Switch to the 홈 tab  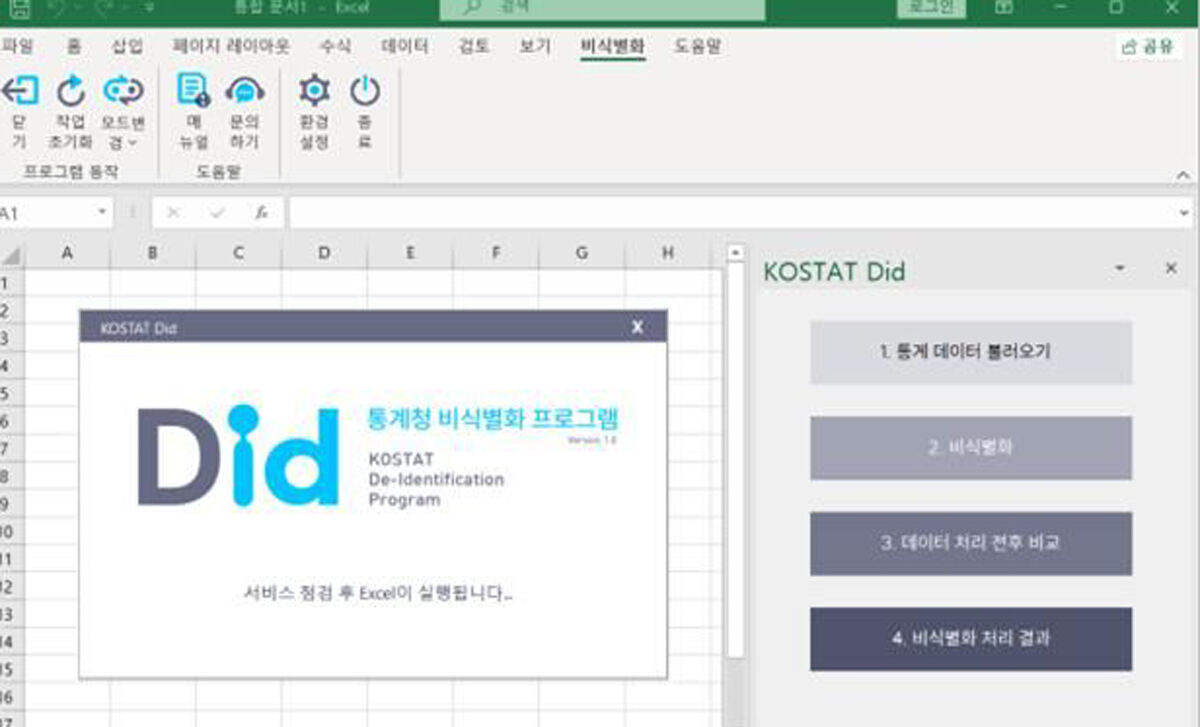[74, 46]
